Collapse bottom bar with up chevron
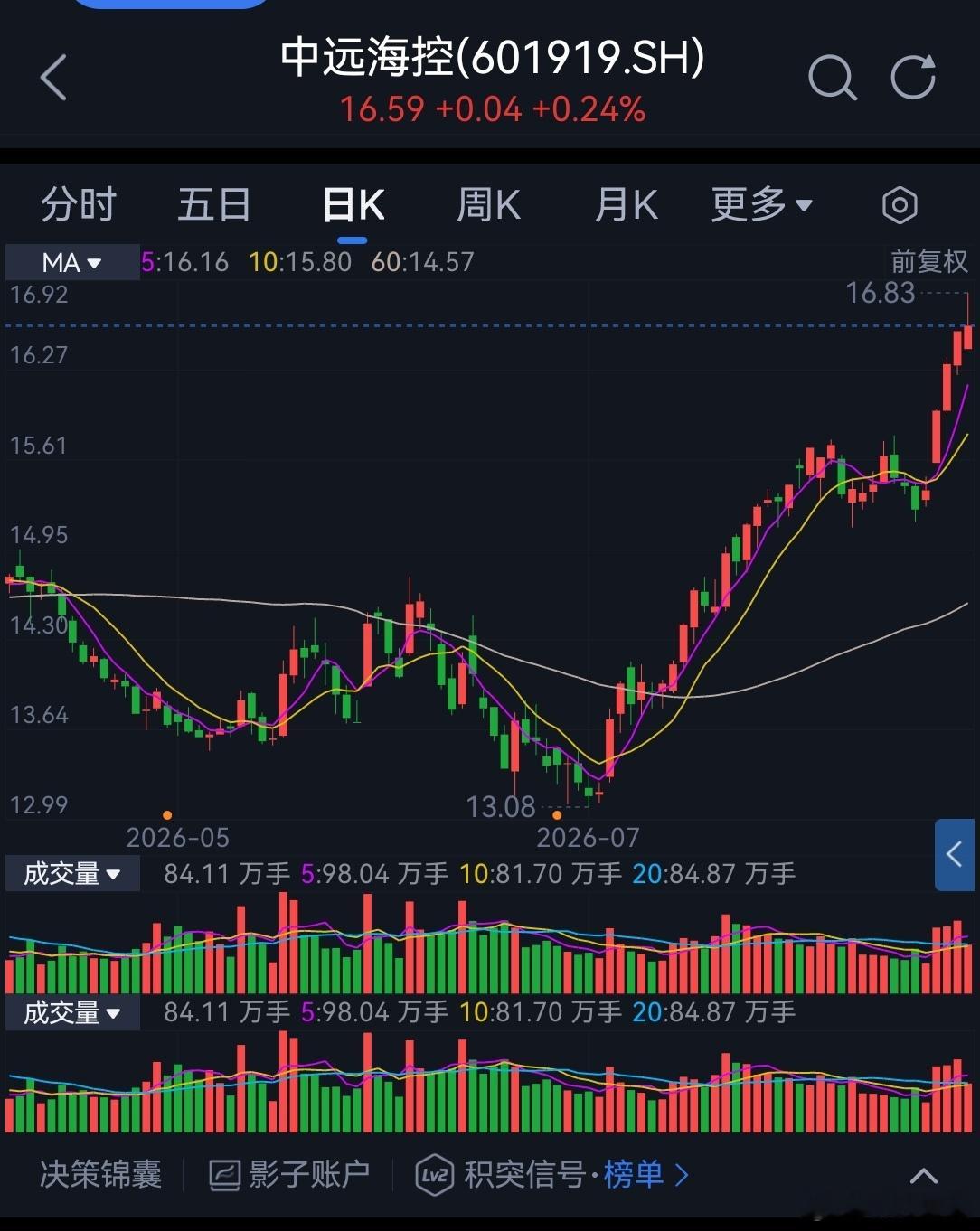This screenshot has height=1231, width=980. click(923, 1176)
